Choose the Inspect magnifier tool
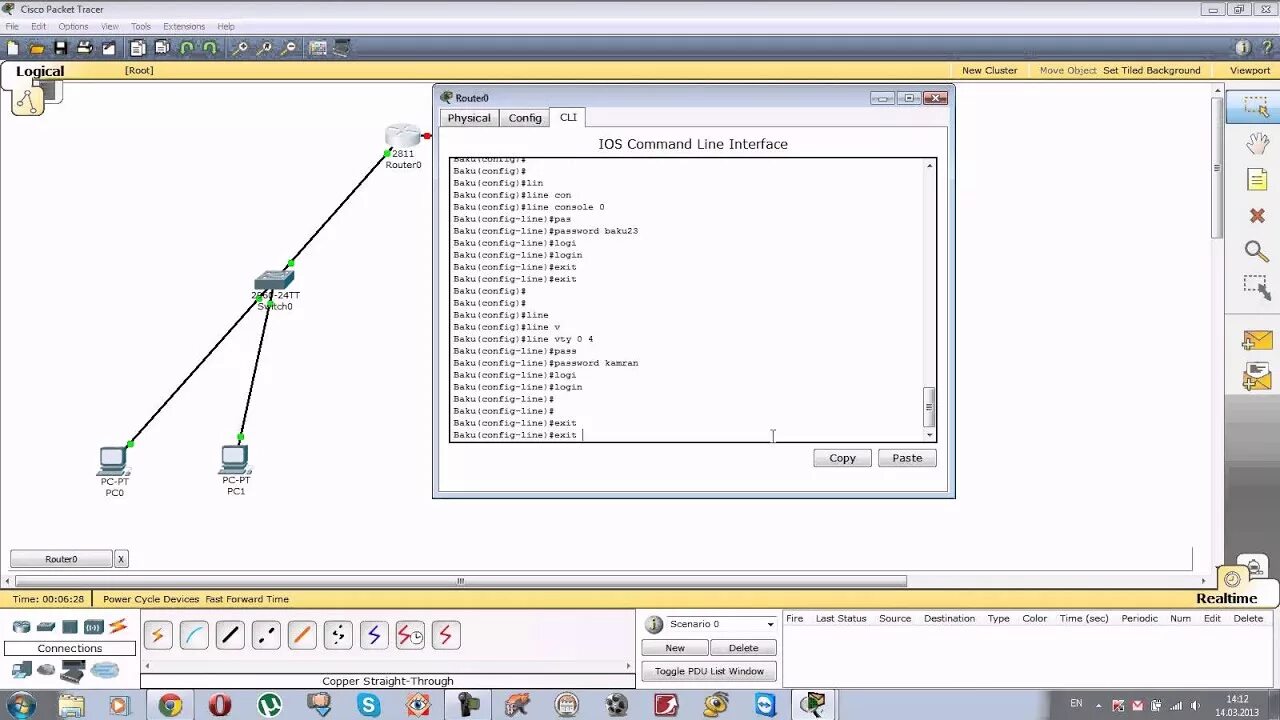This screenshot has height=720, width=1280. [1257, 251]
